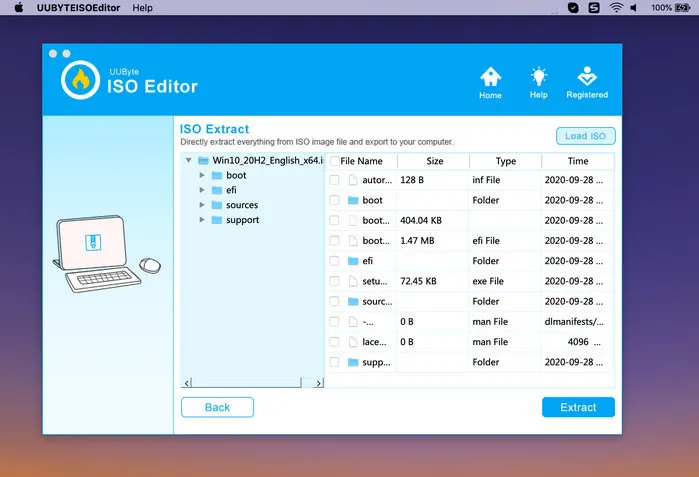
Task: Open the UUBYTEISOEditor menu
Action: tap(78, 8)
